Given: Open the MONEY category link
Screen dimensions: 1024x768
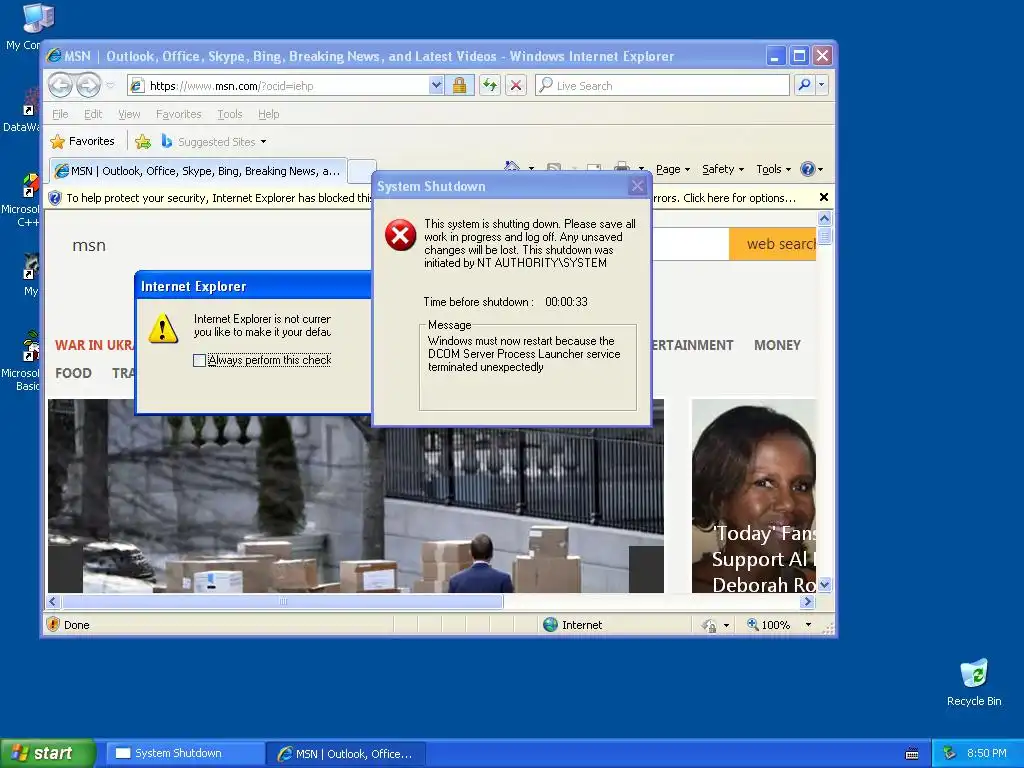Looking at the screenshot, I should (777, 345).
